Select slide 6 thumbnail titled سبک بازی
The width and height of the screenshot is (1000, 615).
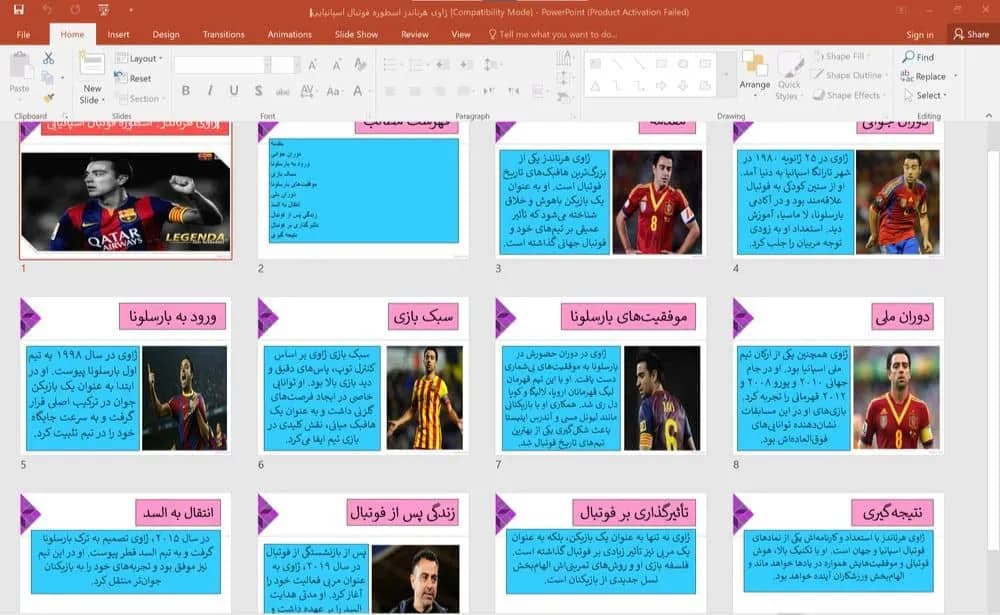point(363,376)
